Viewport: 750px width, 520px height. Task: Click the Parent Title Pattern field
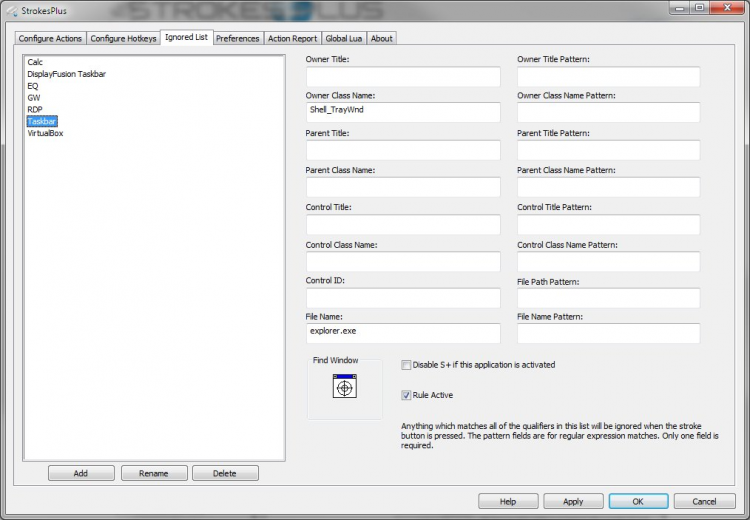click(x=608, y=150)
